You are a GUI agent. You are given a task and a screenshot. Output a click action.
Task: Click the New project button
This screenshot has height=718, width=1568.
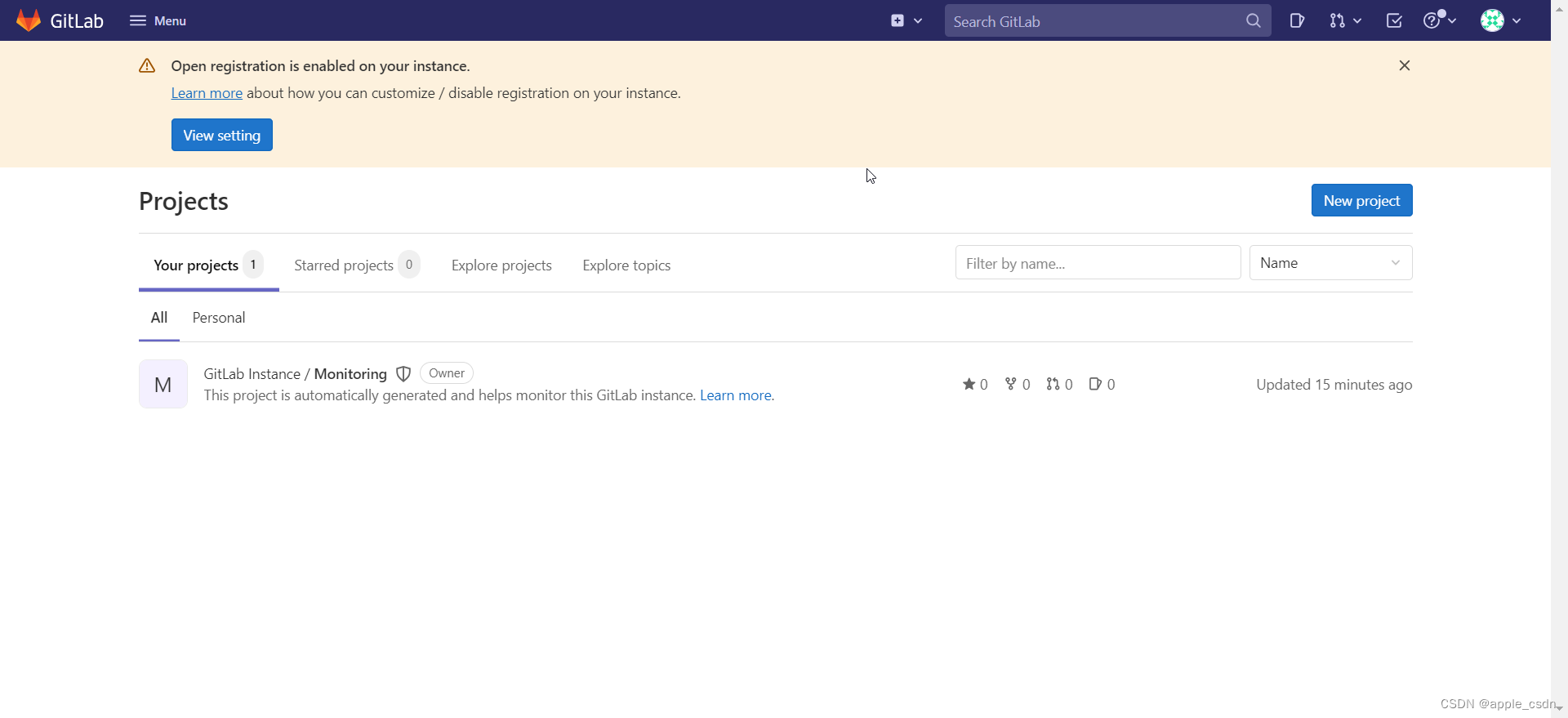1361,200
